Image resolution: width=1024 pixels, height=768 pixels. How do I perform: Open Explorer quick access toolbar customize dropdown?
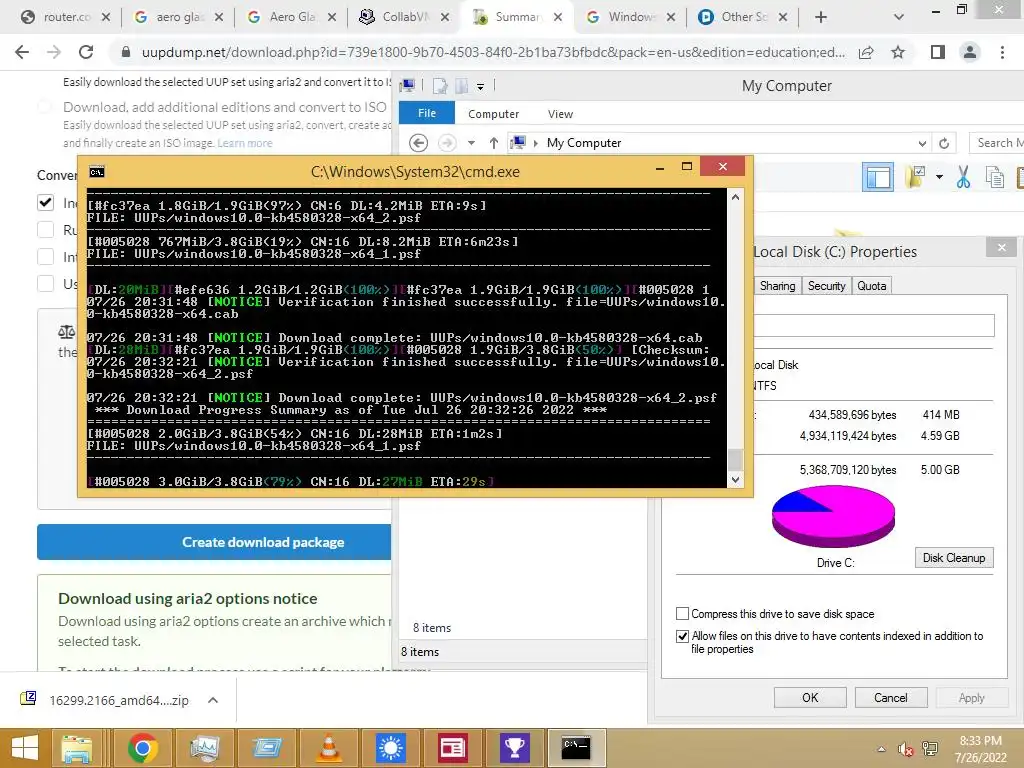(481, 86)
